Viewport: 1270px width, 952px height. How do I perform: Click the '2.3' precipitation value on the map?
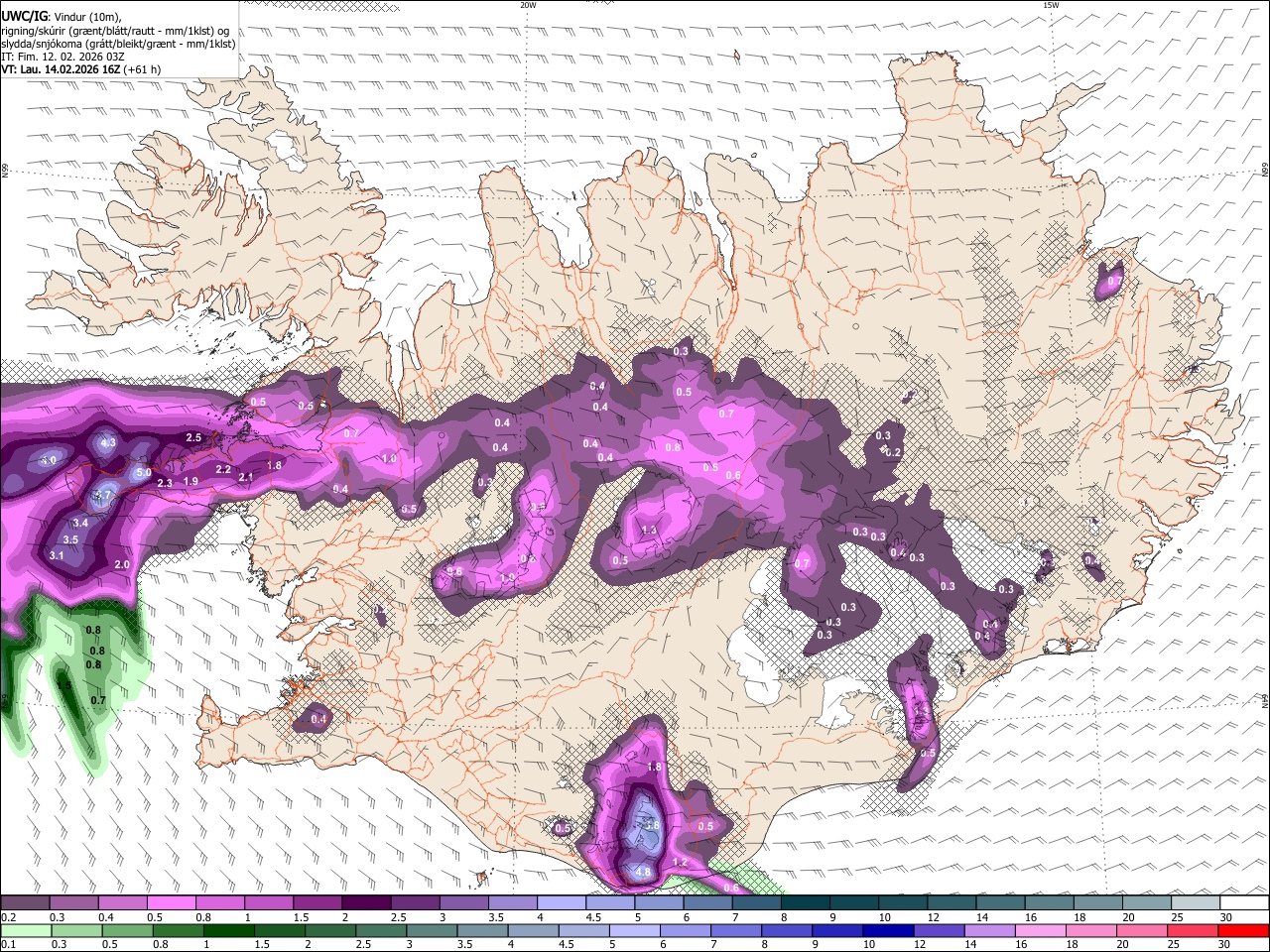[165, 483]
